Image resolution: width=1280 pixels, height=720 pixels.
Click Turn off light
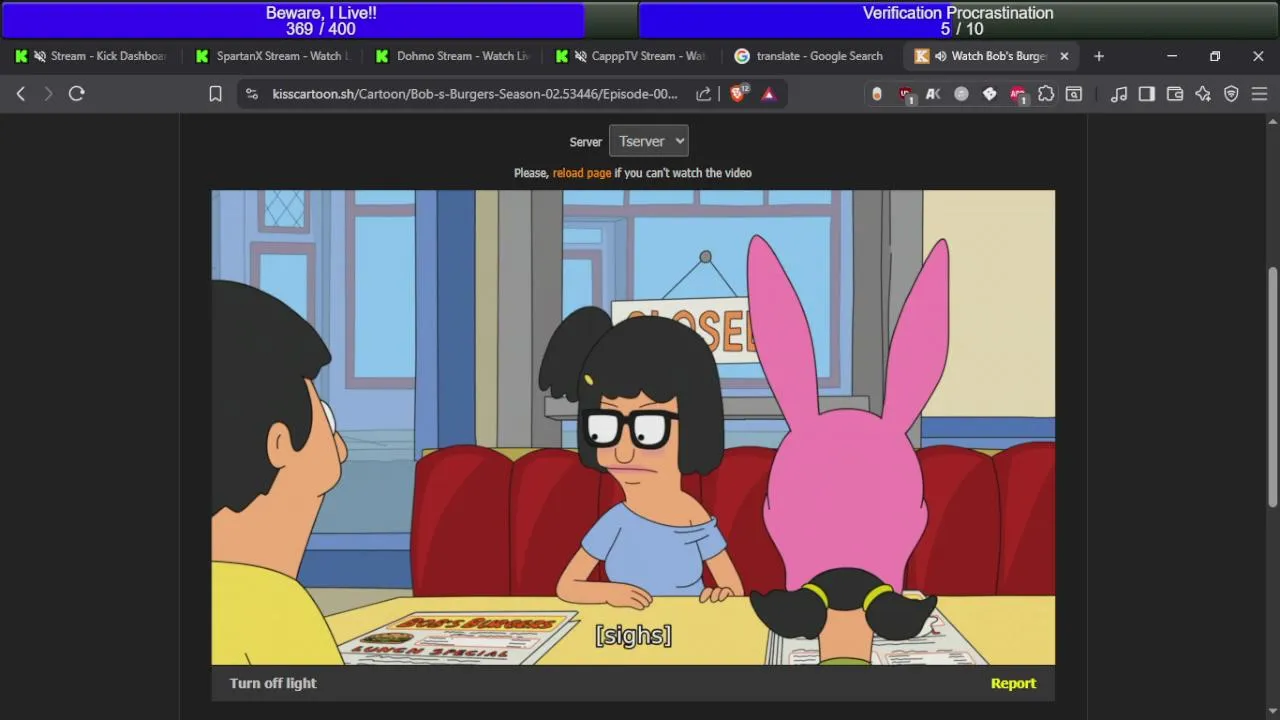point(273,683)
